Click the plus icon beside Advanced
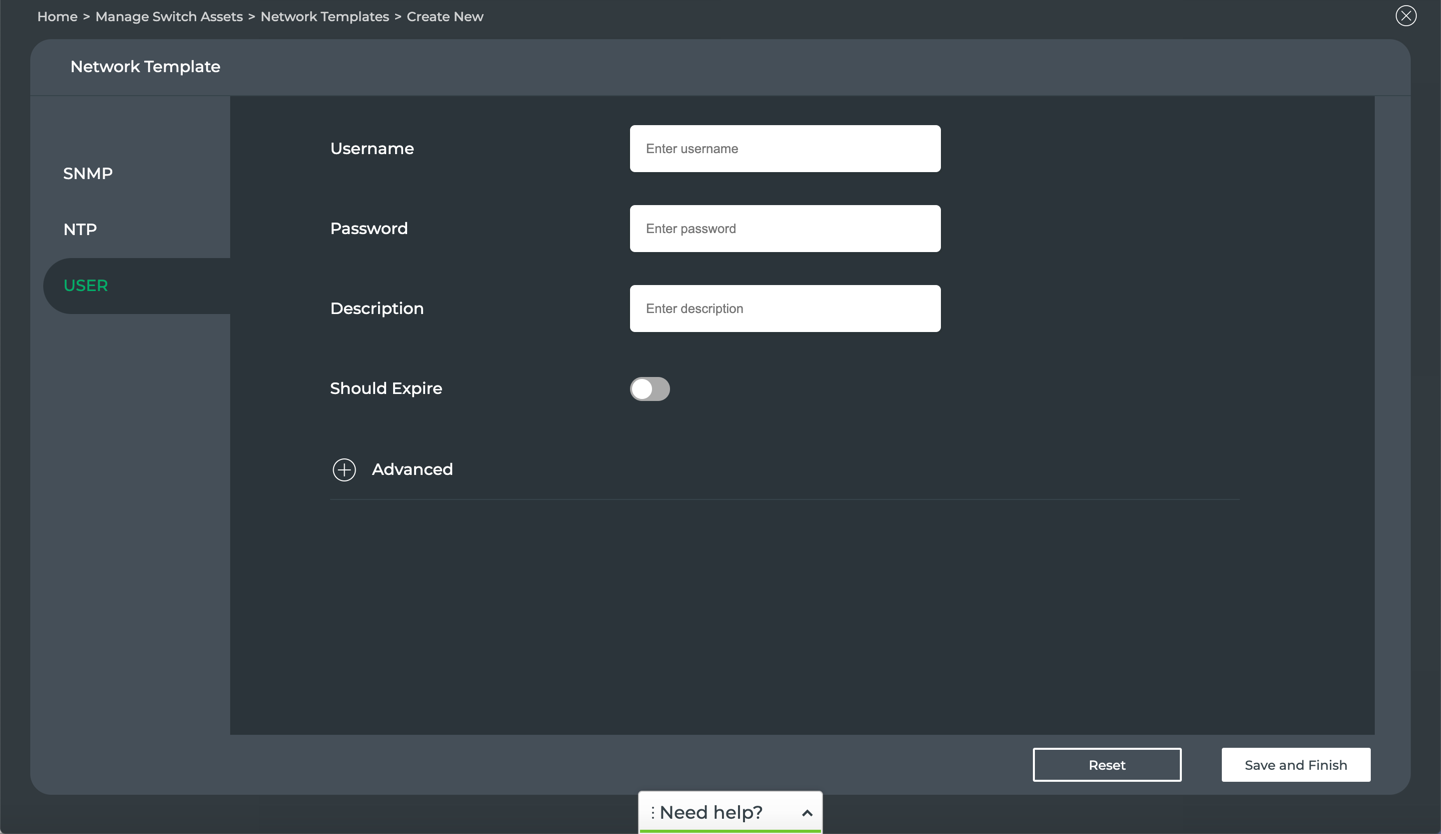Image resolution: width=1441 pixels, height=834 pixels. pos(344,470)
